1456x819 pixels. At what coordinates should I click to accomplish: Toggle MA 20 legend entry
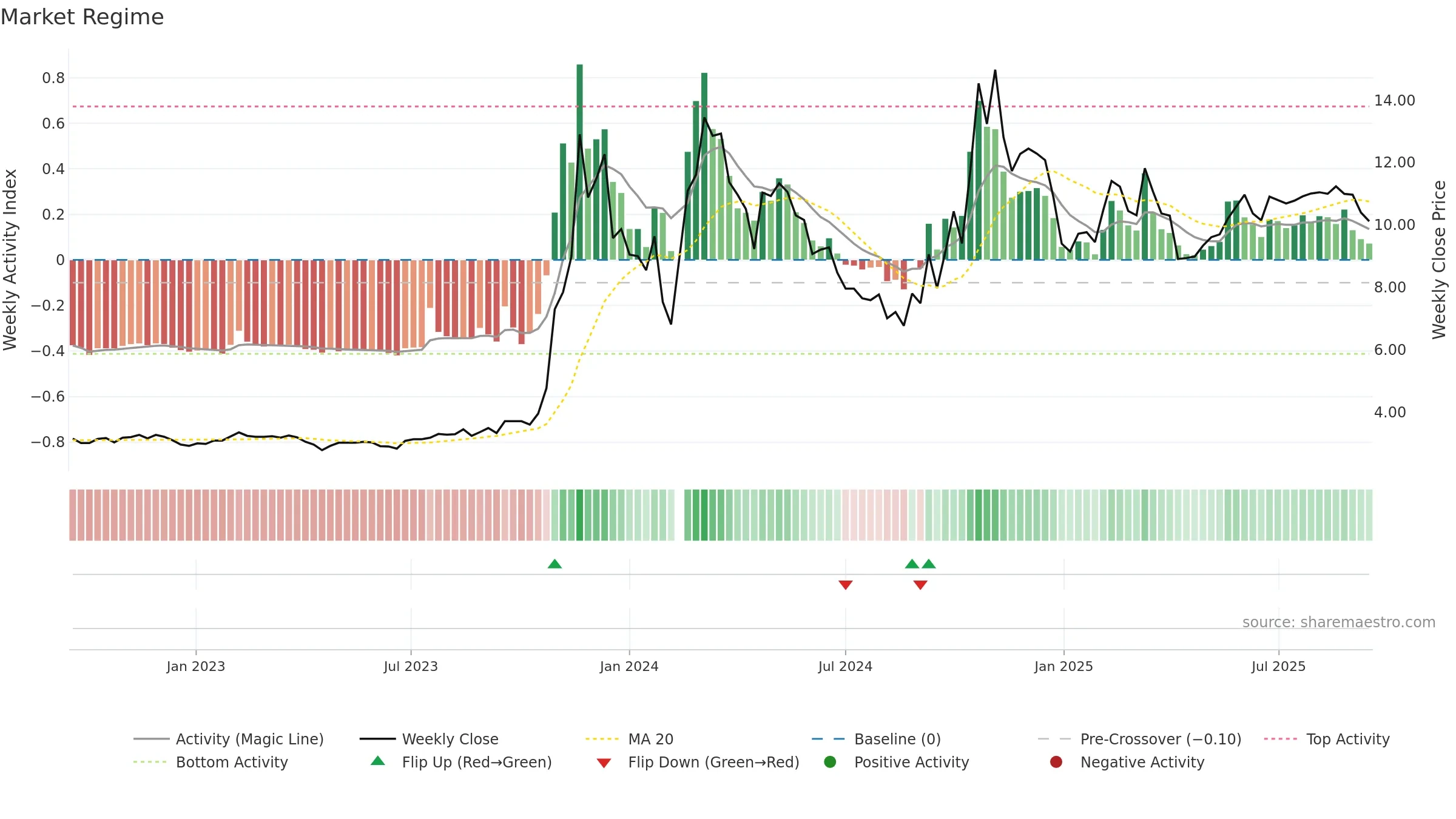[630, 739]
